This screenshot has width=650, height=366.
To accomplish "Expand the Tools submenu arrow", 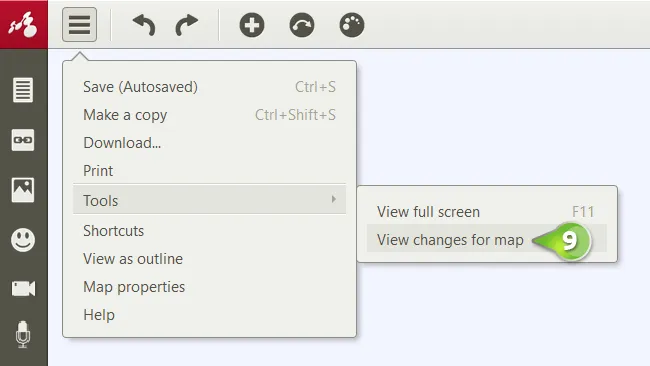I will (334, 199).
